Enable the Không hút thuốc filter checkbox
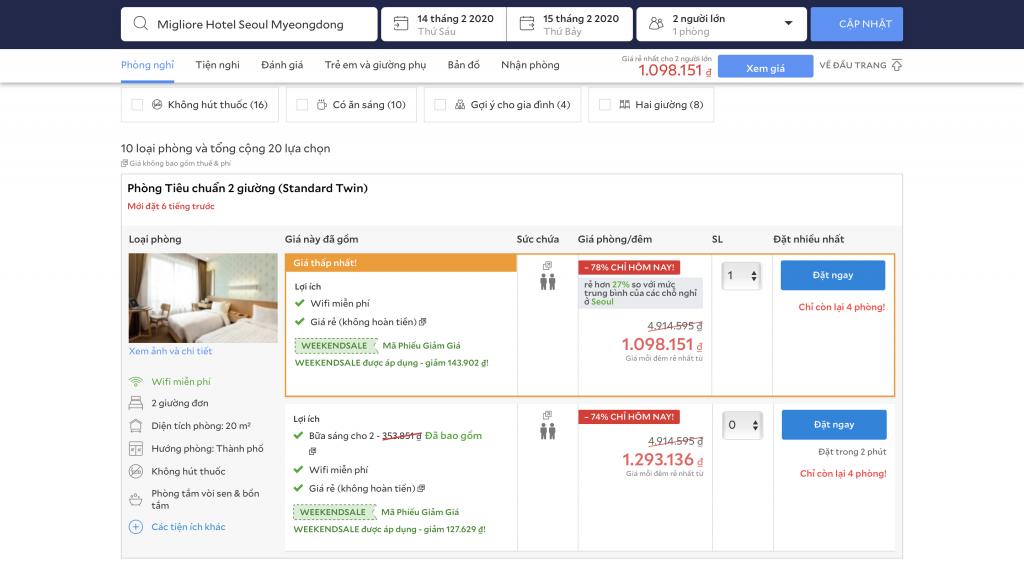This screenshot has width=1024, height=577. pyautogui.click(x=137, y=105)
